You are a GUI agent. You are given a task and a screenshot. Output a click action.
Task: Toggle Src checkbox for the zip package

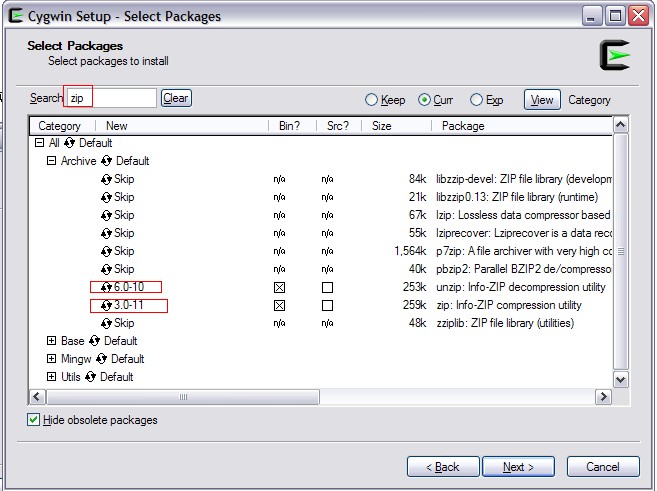[x=327, y=305]
